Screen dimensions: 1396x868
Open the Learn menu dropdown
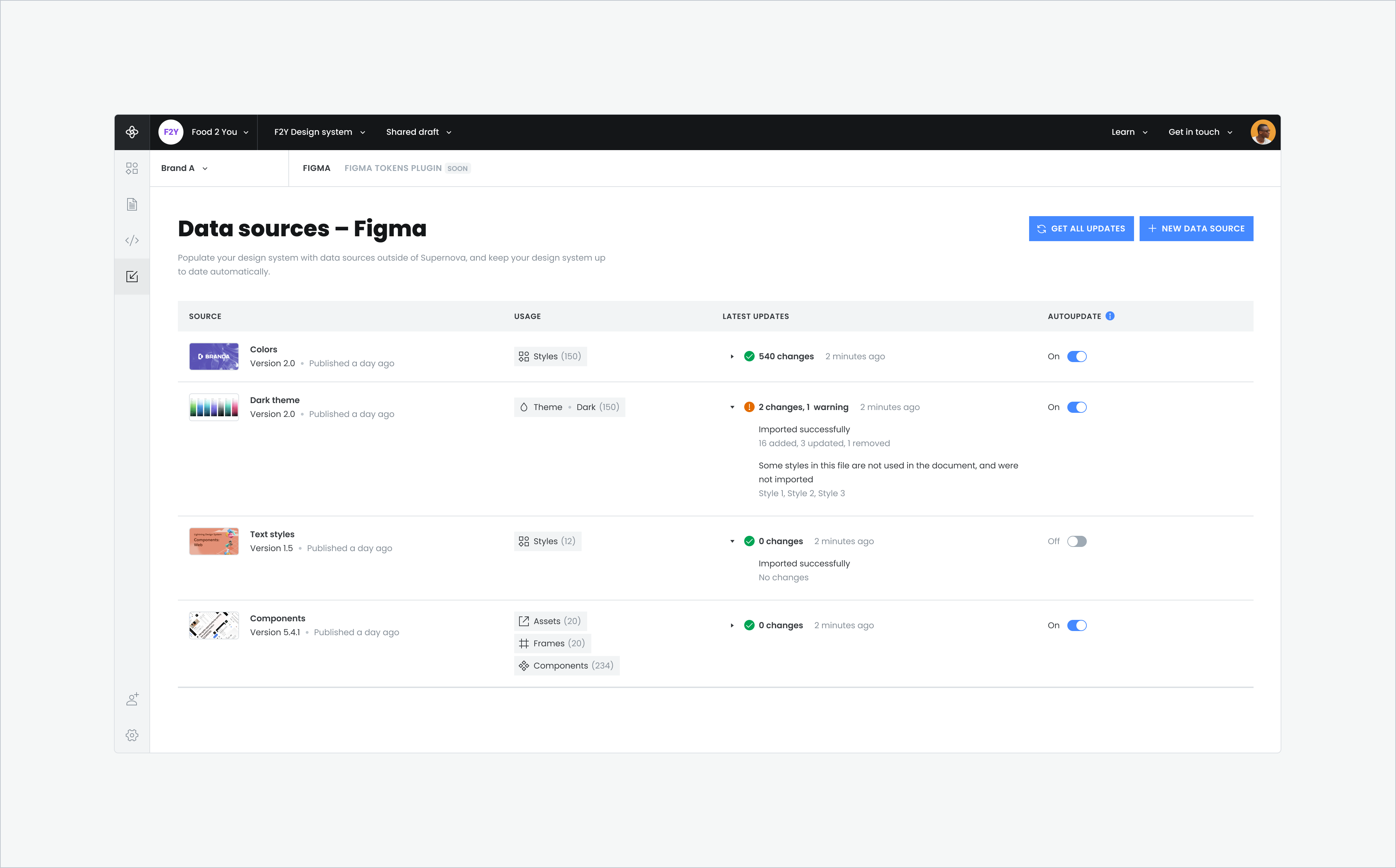point(1129,132)
